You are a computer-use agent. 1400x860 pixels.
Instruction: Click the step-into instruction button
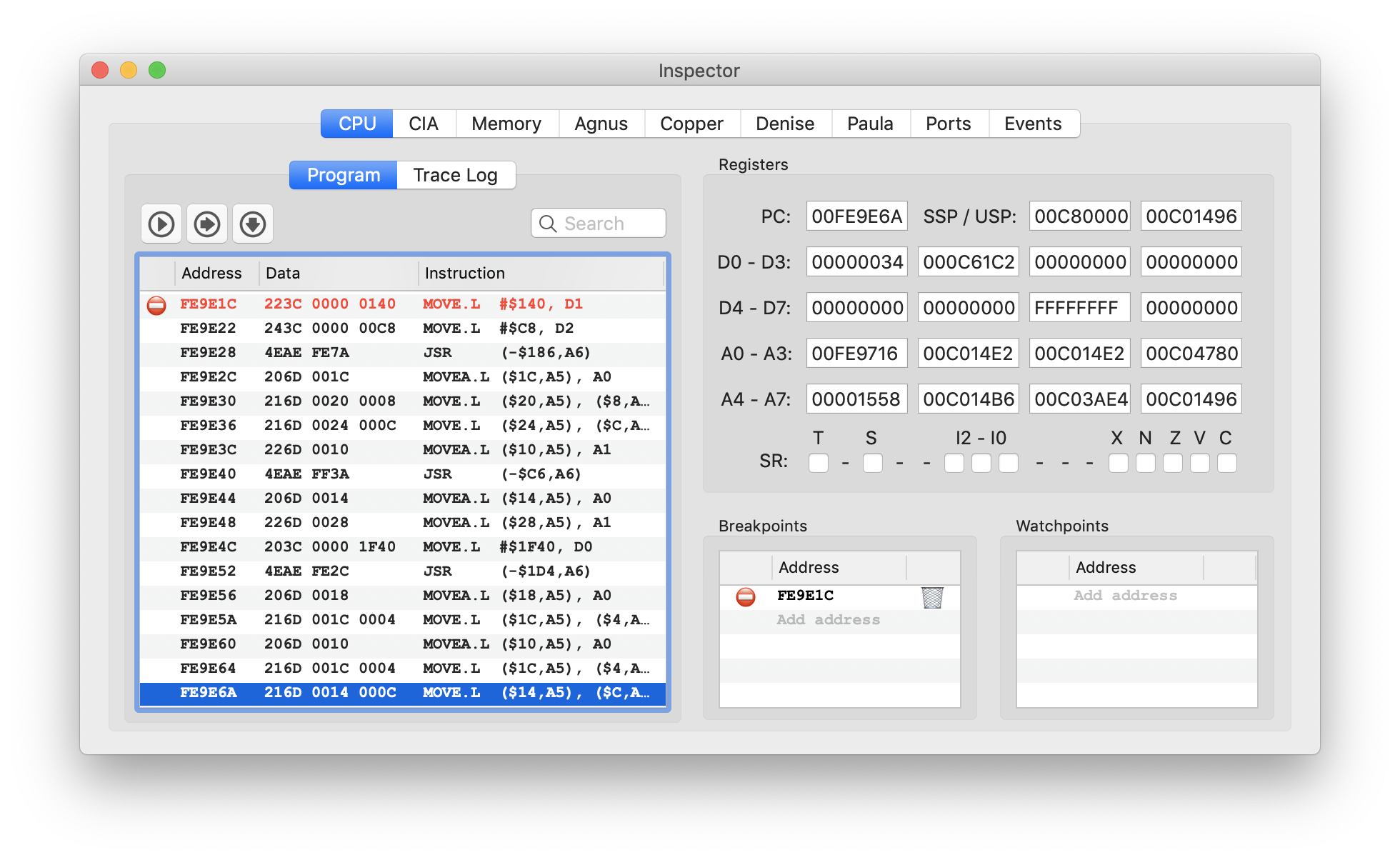click(x=253, y=224)
